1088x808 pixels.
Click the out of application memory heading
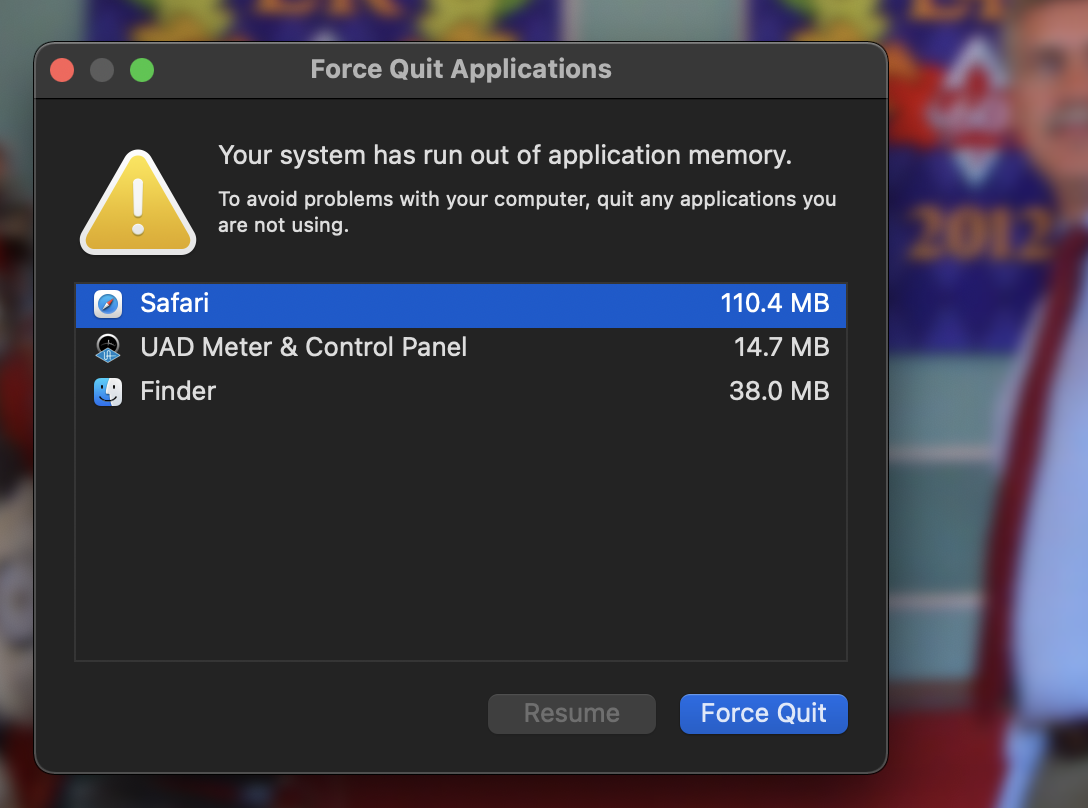pos(505,155)
